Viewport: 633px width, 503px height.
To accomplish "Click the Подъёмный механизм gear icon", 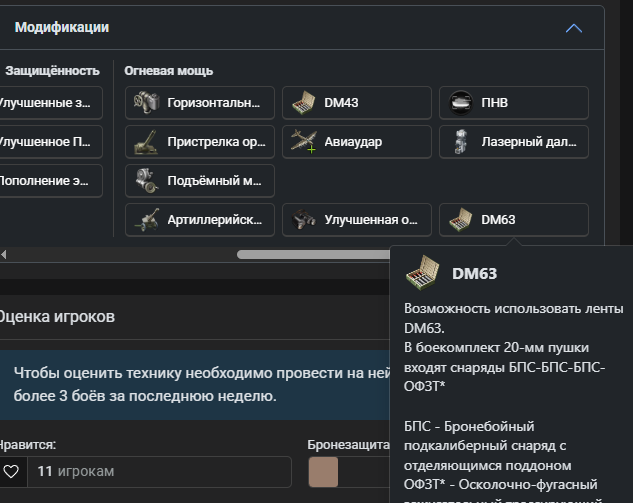I will (x=147, y=181).
